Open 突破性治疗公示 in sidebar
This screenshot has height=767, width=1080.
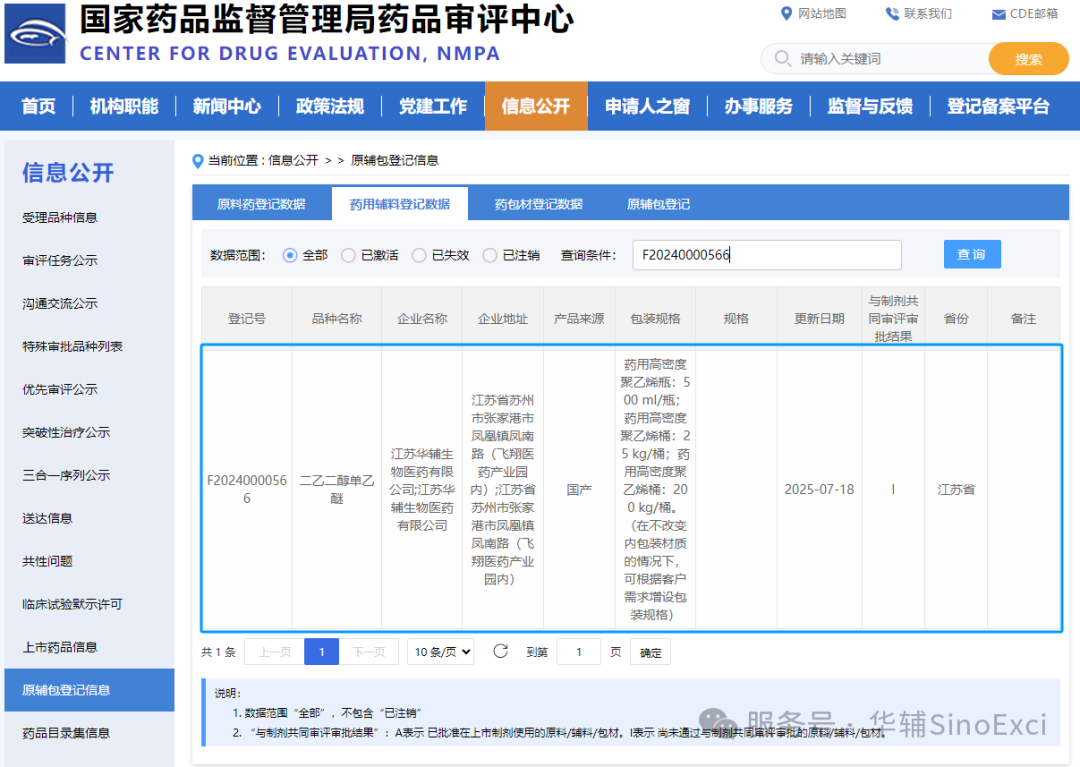point(66,432)
